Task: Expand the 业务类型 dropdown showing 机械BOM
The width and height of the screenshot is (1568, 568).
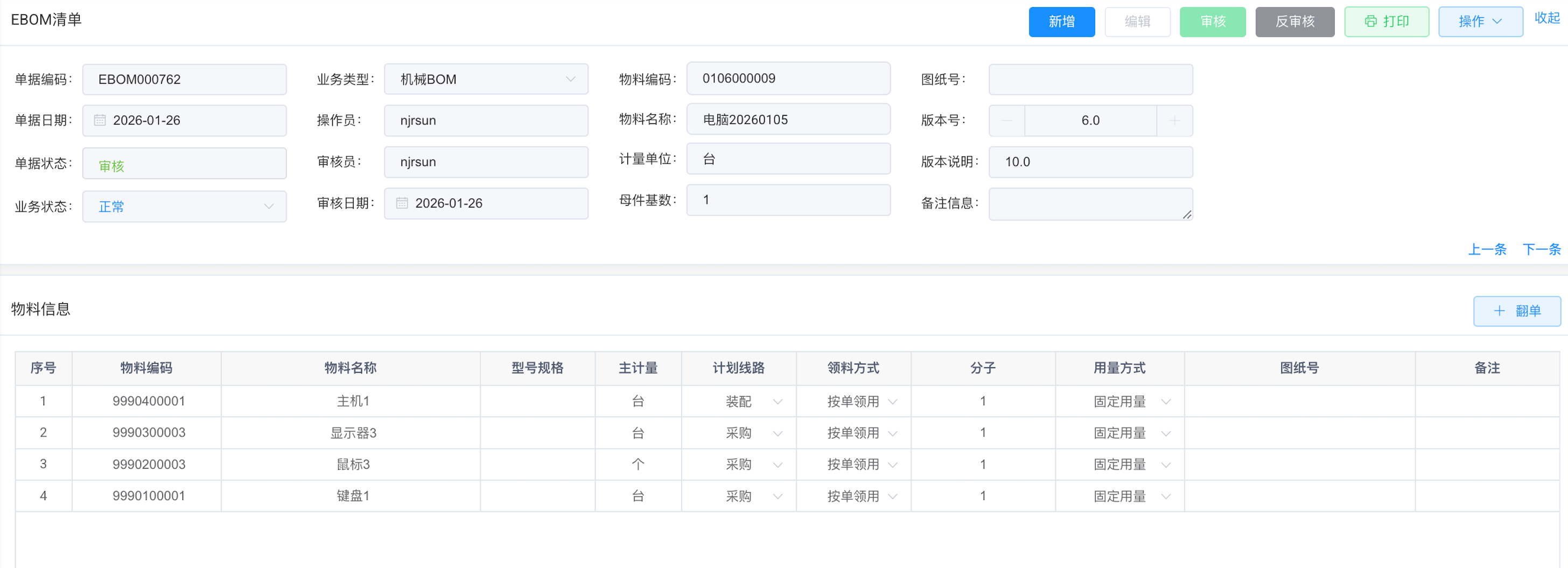Action: (x=570, y=79)
